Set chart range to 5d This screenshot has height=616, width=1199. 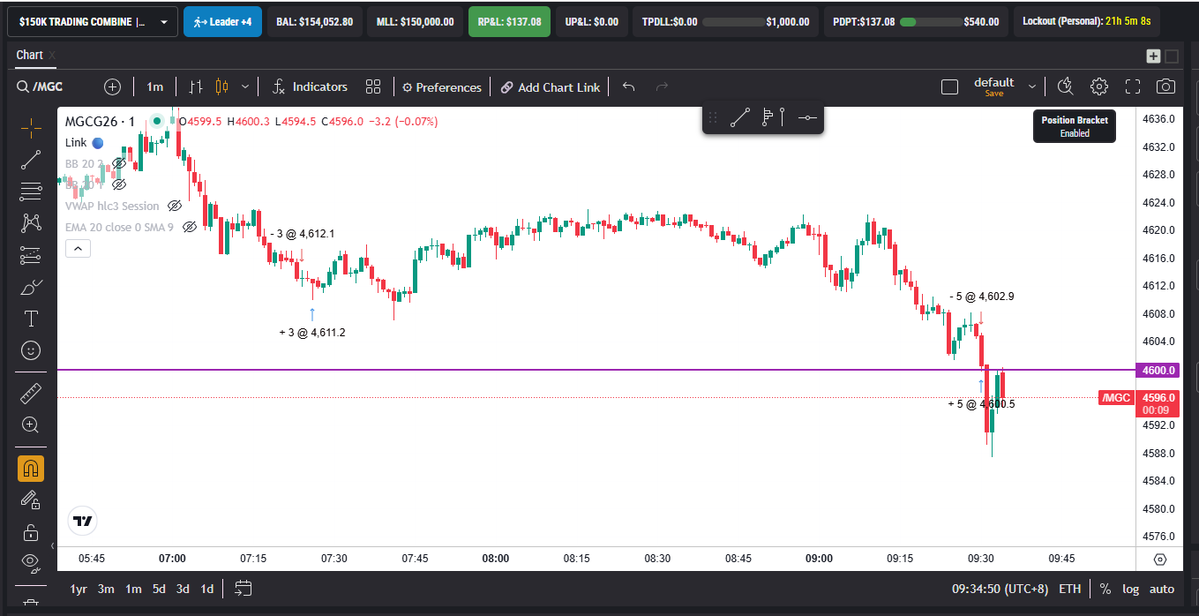[x=158, y=588]
